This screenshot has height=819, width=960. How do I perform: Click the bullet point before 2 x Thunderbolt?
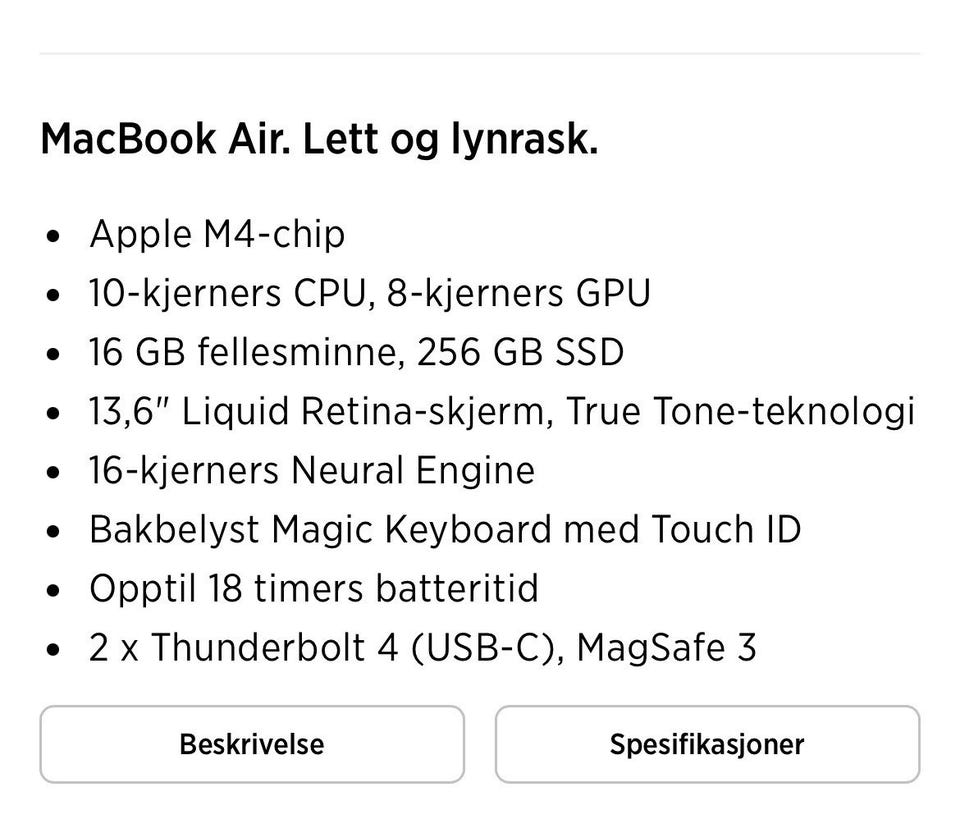coord(53,650)
